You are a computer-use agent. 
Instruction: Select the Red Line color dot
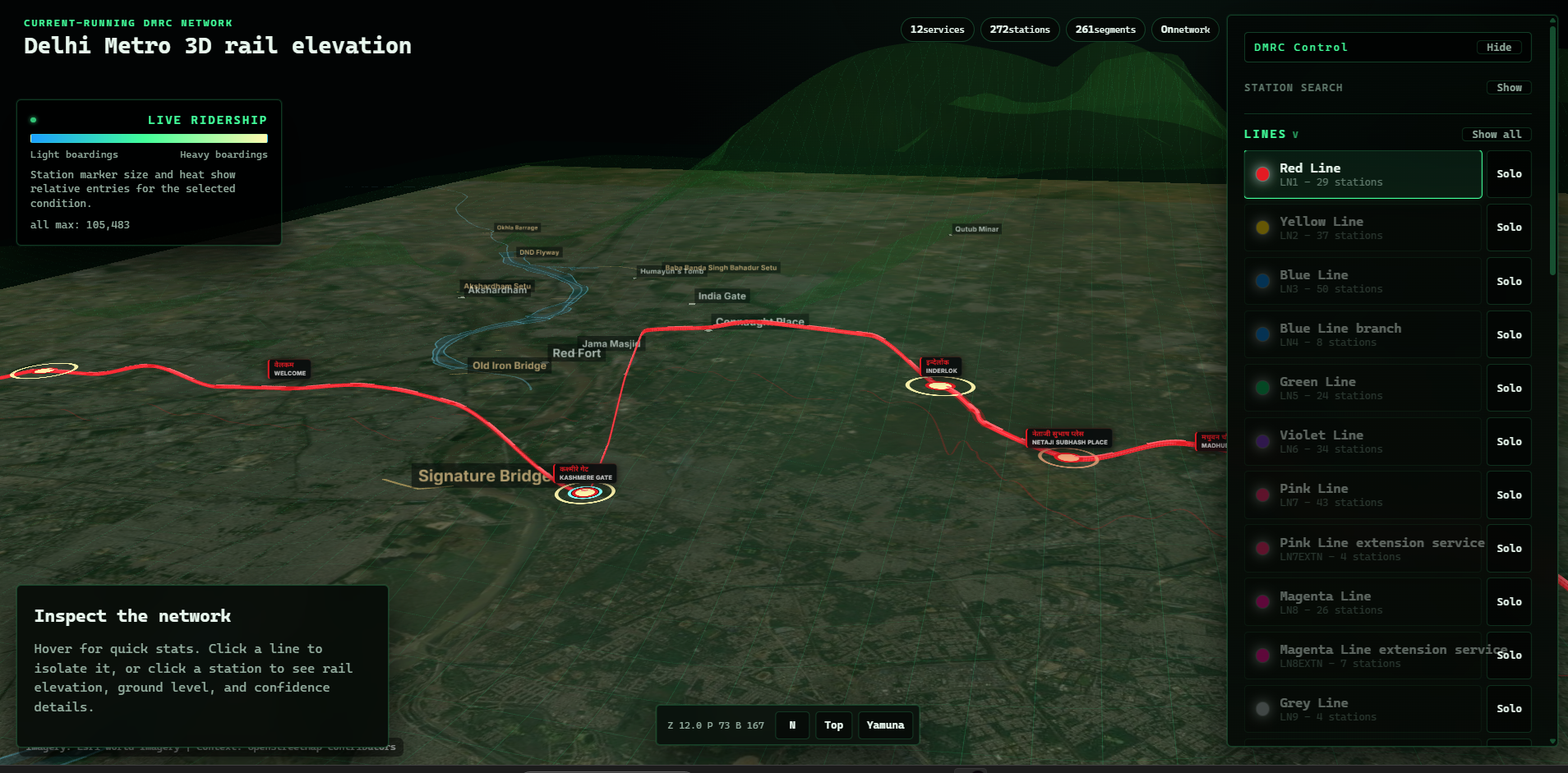pyautogui.click(x=1262, y=174)
